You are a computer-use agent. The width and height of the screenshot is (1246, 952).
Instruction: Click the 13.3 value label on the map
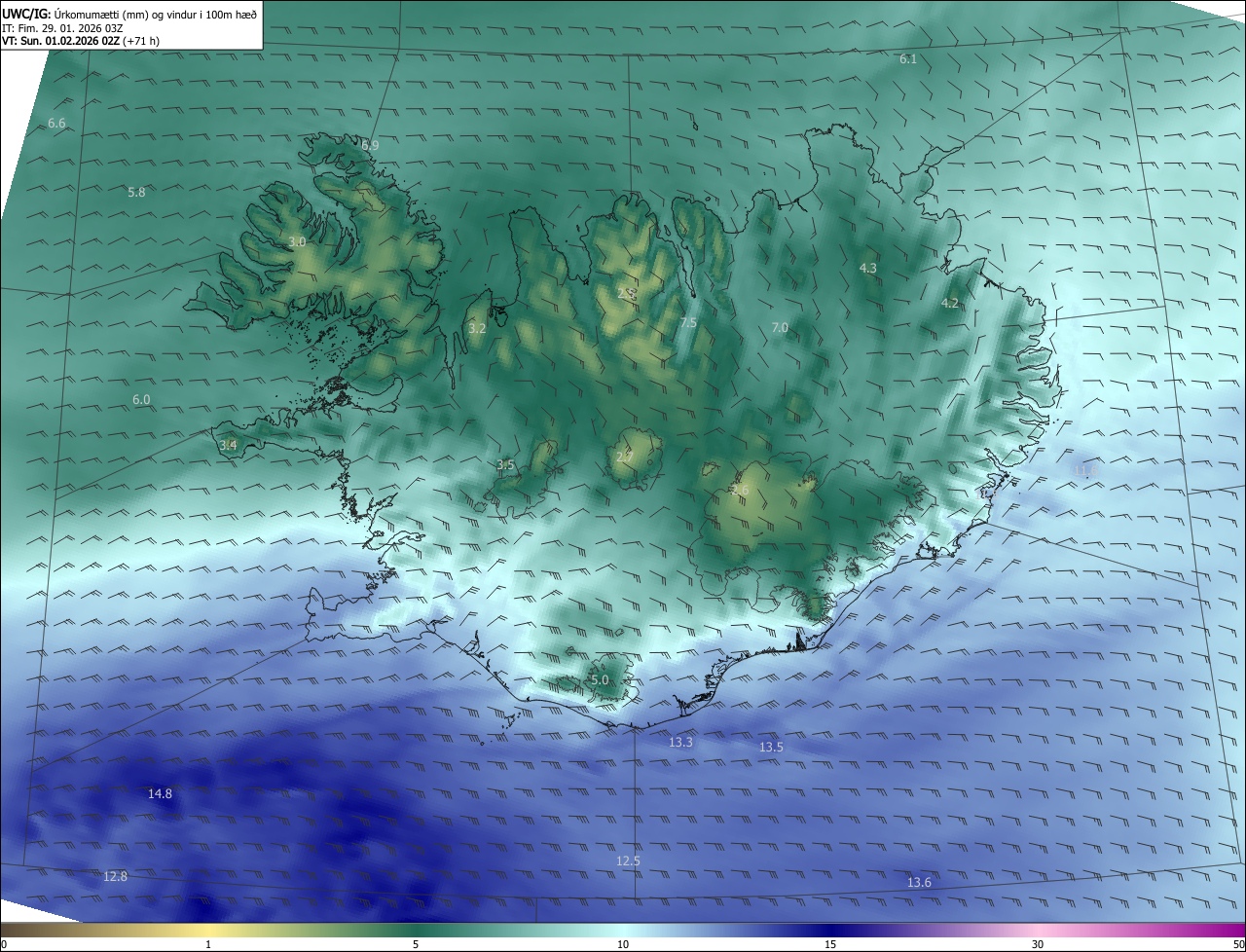point(680,743)
